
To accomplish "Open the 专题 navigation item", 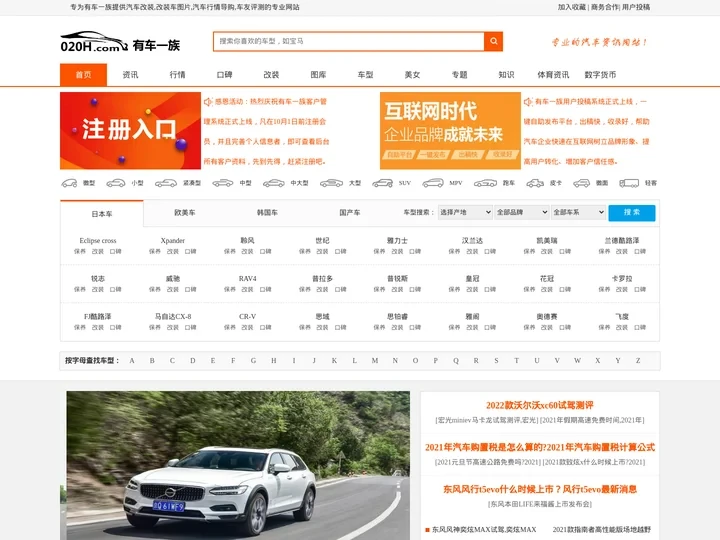I will tap(459, 75).
